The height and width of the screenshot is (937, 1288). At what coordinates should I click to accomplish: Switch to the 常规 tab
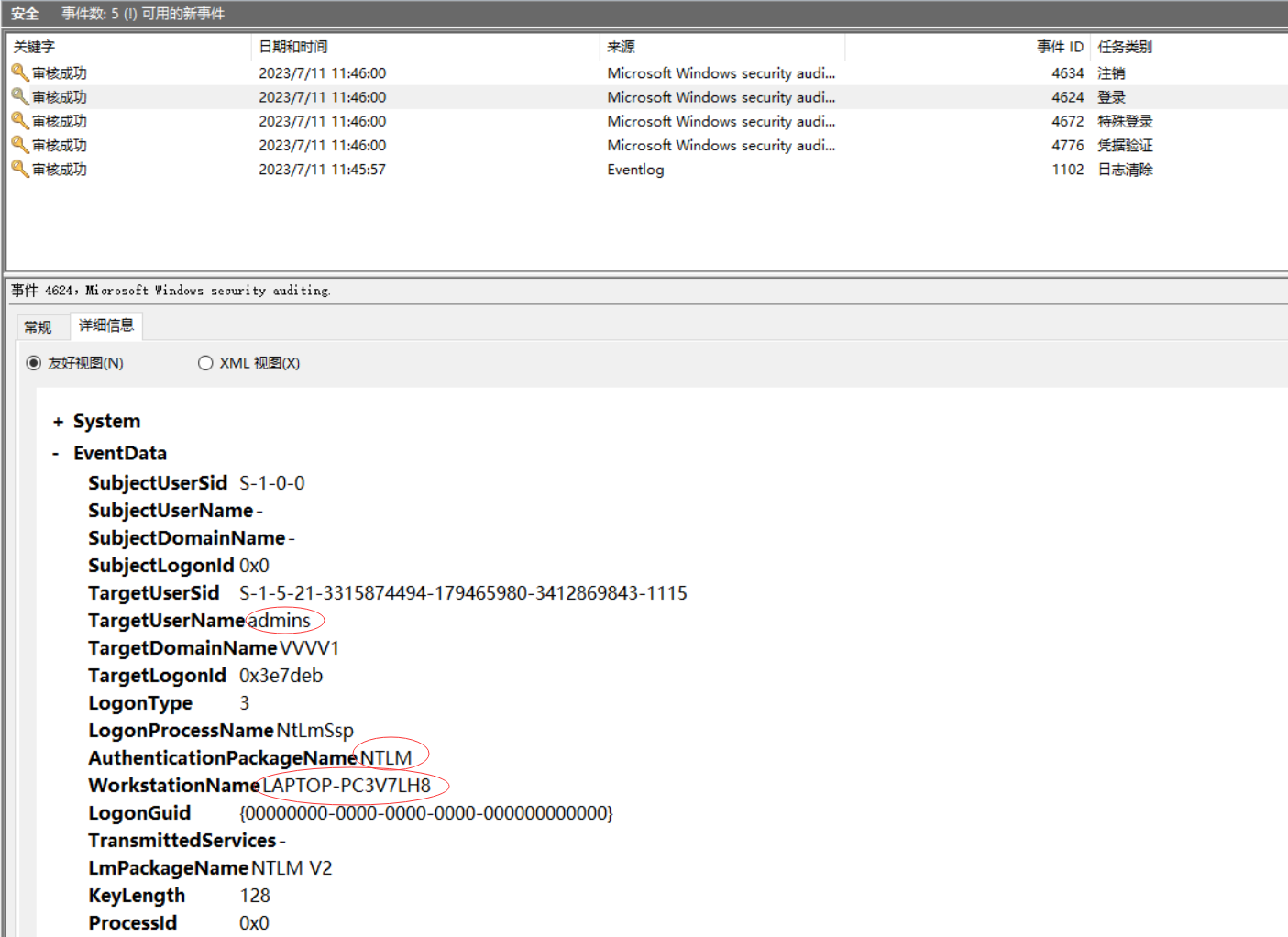[38, 327]
